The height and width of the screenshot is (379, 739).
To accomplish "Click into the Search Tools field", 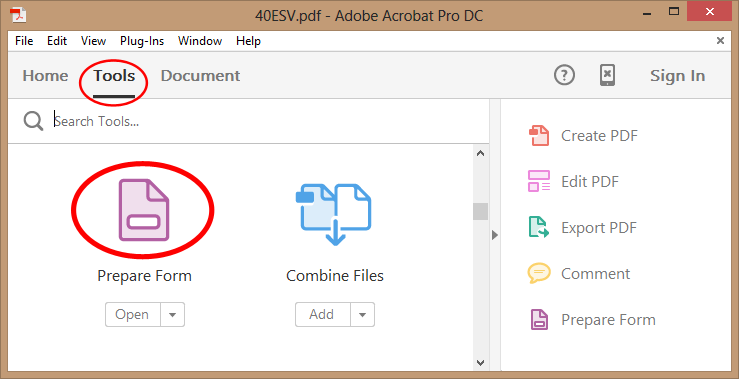I will pos(262,121).
